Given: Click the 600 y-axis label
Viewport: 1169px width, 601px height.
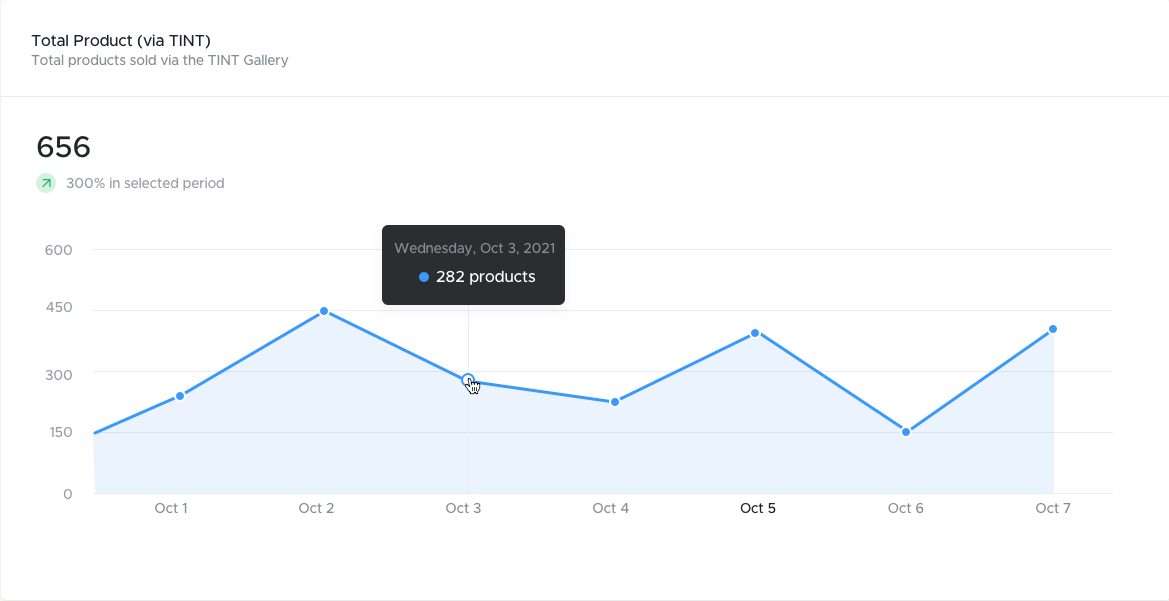Looking at the screenshot, I should pos(58,250).
